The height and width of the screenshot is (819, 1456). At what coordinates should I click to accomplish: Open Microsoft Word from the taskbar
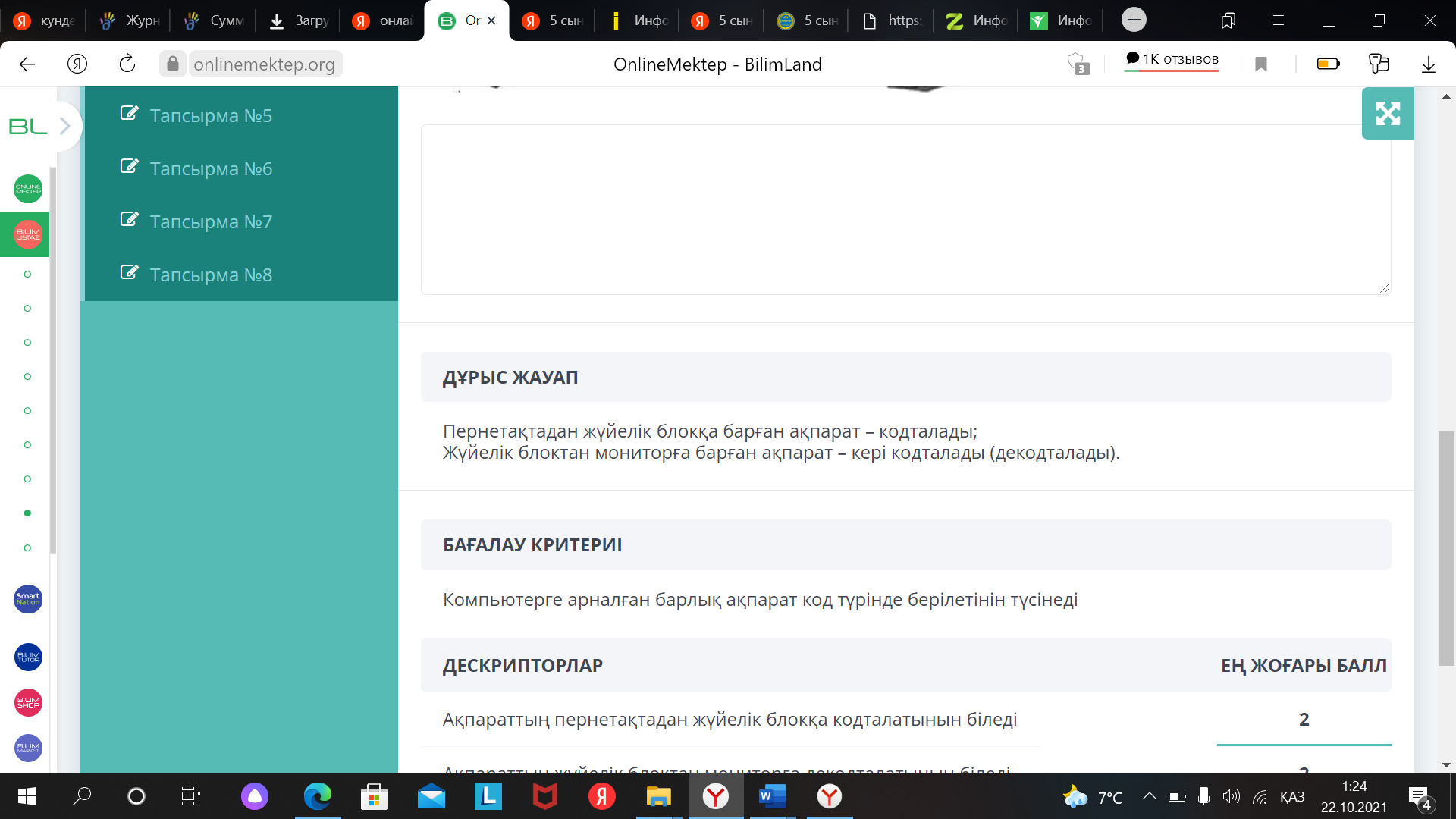772,796
